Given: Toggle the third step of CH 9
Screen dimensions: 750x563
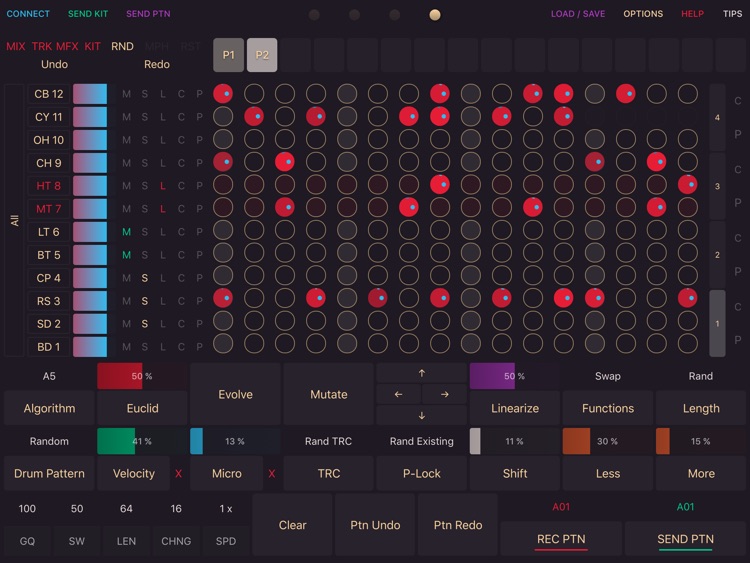Looking at the screenshot, I should tap(285, 162).
